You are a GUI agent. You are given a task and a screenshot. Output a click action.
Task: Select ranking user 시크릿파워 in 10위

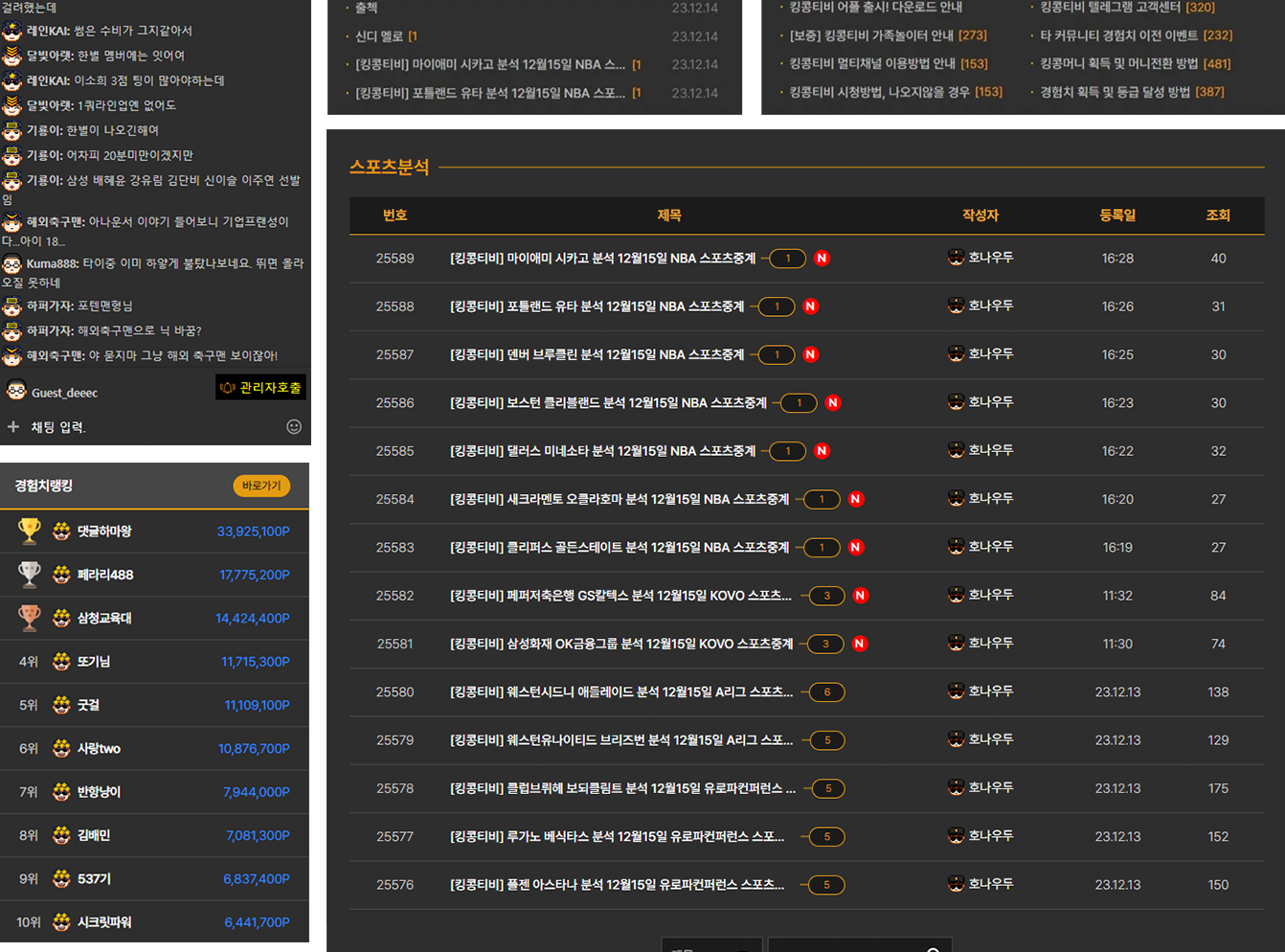pyautogui.click(x=104, y=922)
